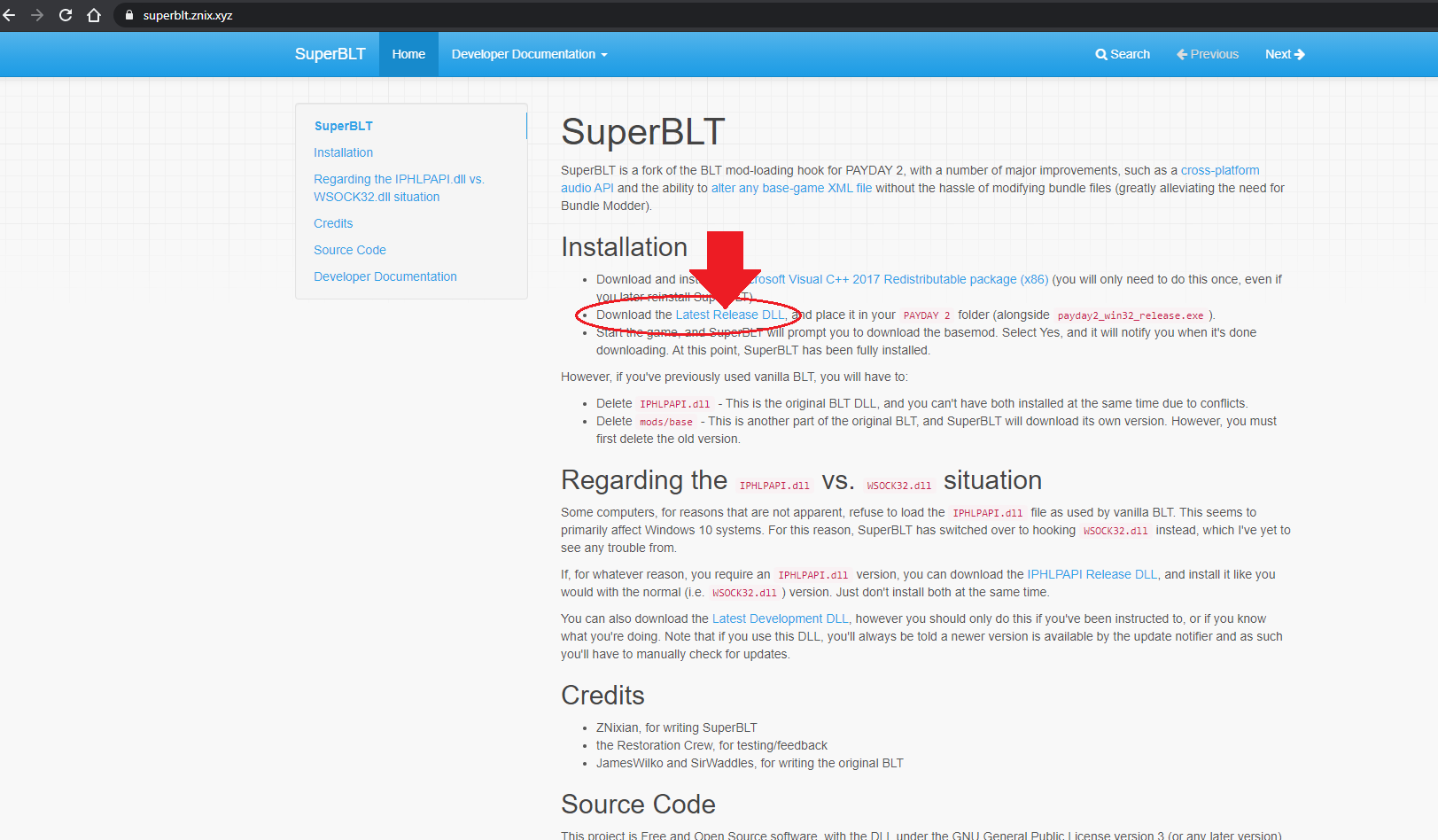Go to the Next page
This screenshot has height=840, width=1438.
coord(1285,54)
